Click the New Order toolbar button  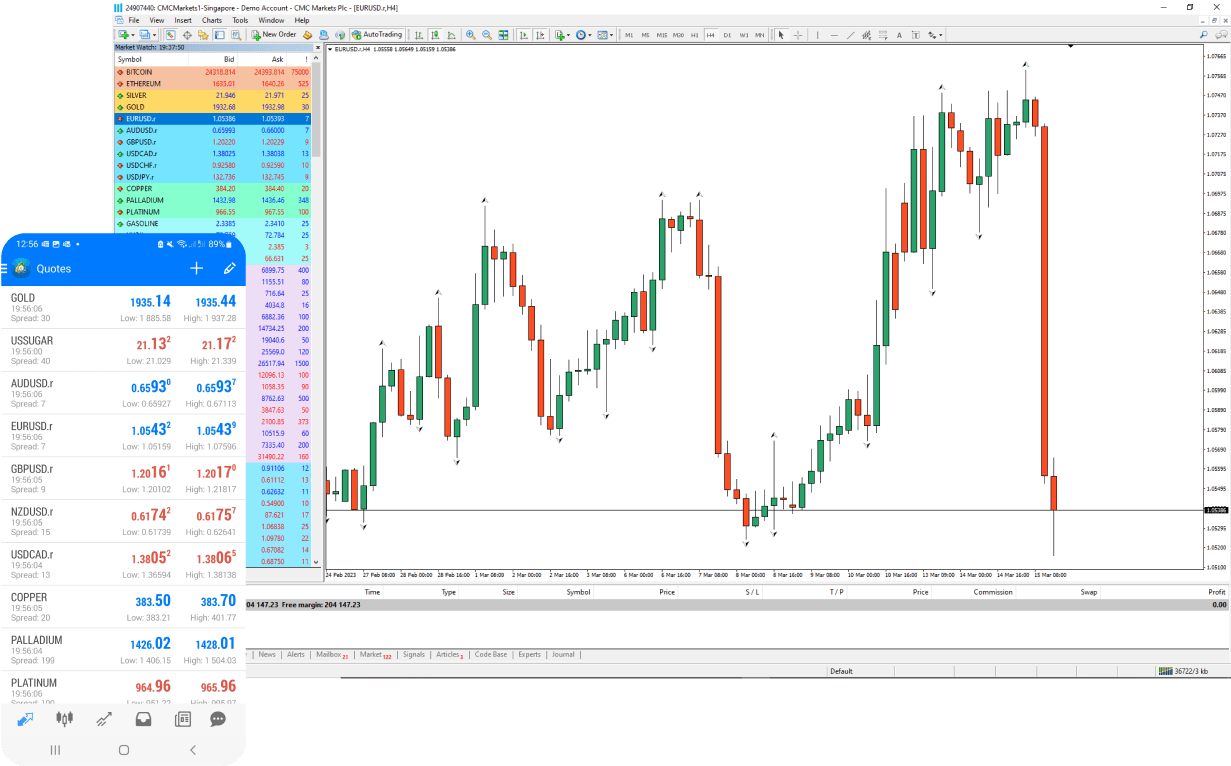pos(274,35)
